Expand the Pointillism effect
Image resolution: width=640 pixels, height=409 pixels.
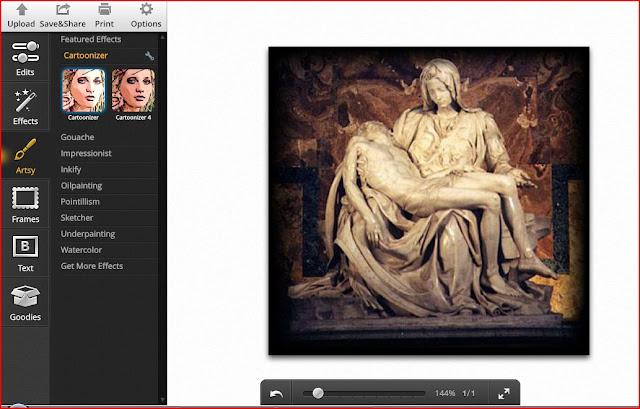click(x=80, y=202)
